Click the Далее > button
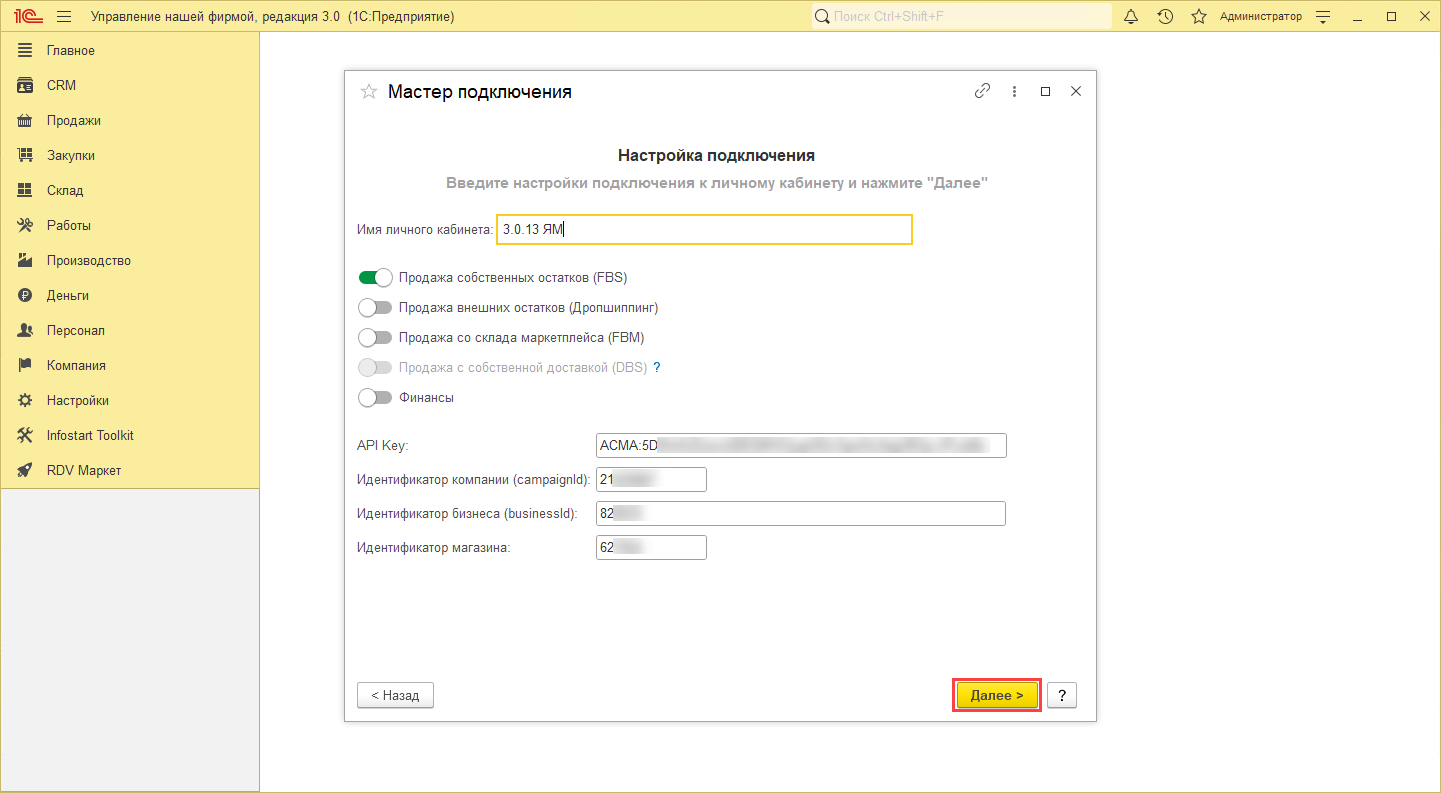This screenshot has height=793, width=1441. point(997,695)
